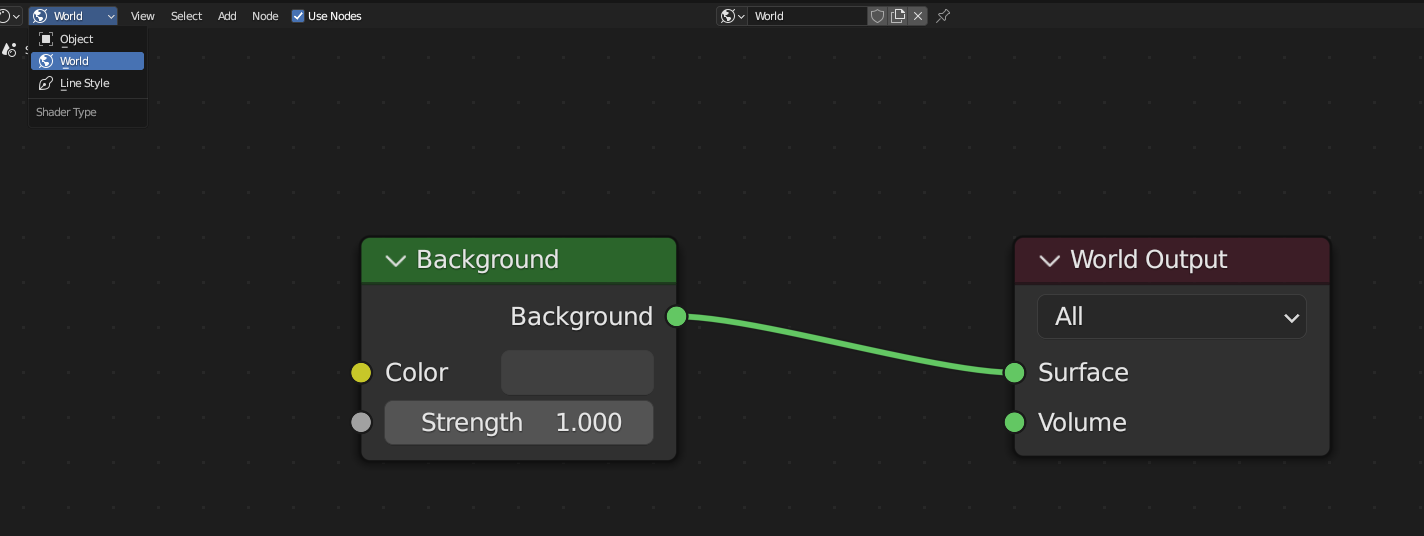Click the shapes icon at left edge
The image size is (1424, 536).
pos(9,49)
